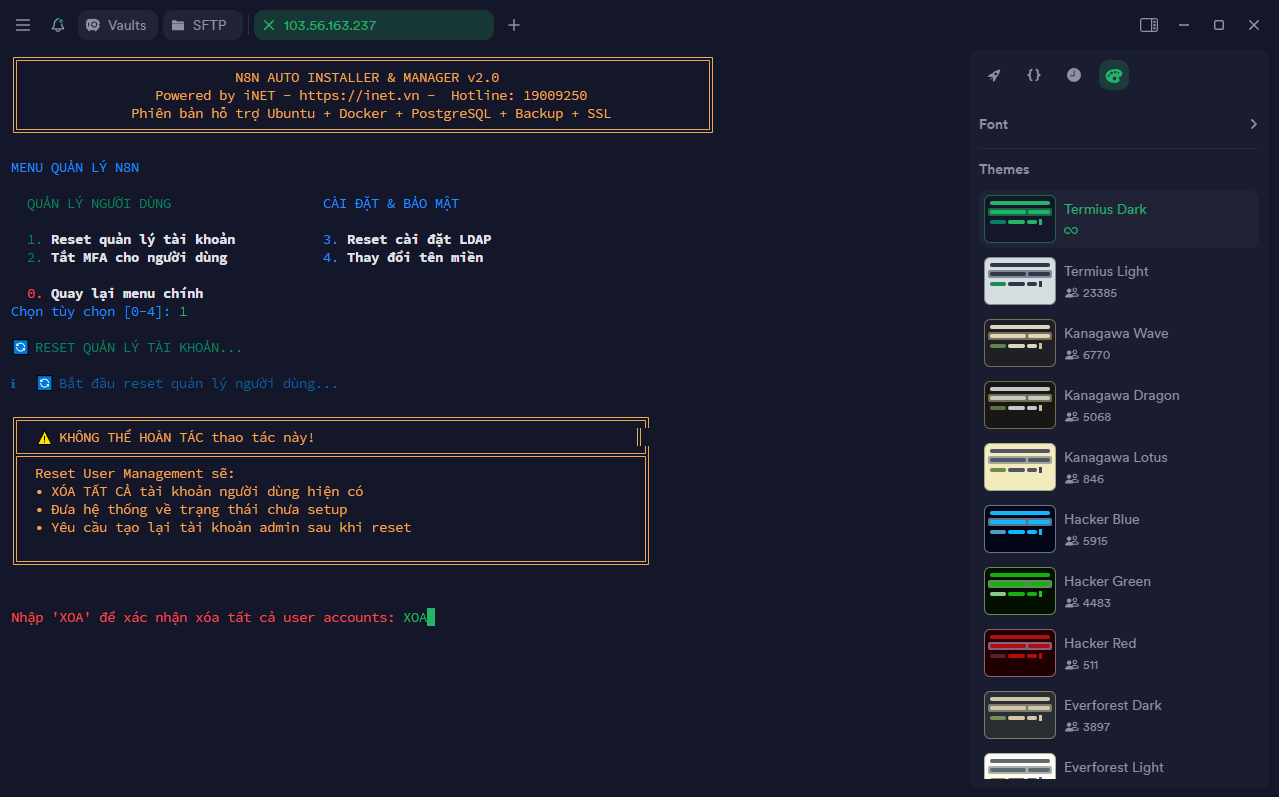Select the Everforest Light theme
The height and width of the screenshot is (797, 1279).
(x=1119, y=766)
